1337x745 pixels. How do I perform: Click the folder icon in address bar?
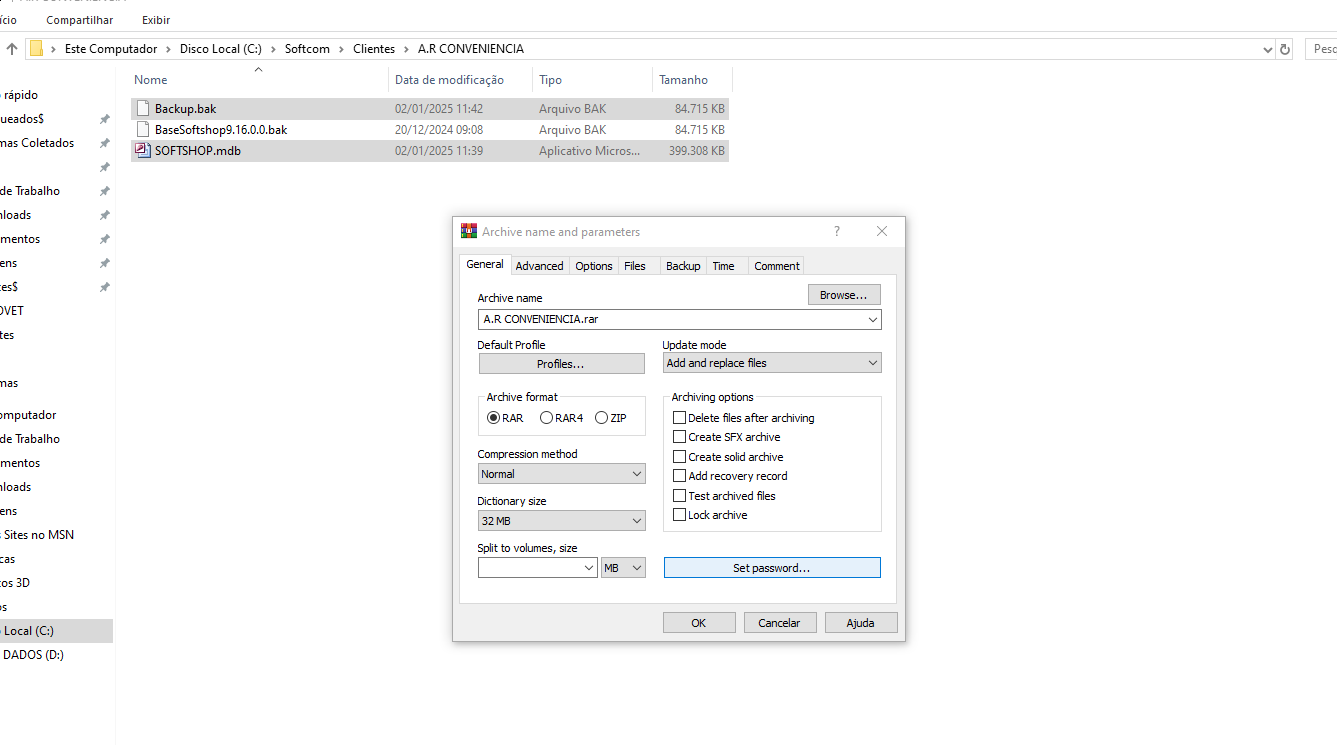[x=36, y=49]
